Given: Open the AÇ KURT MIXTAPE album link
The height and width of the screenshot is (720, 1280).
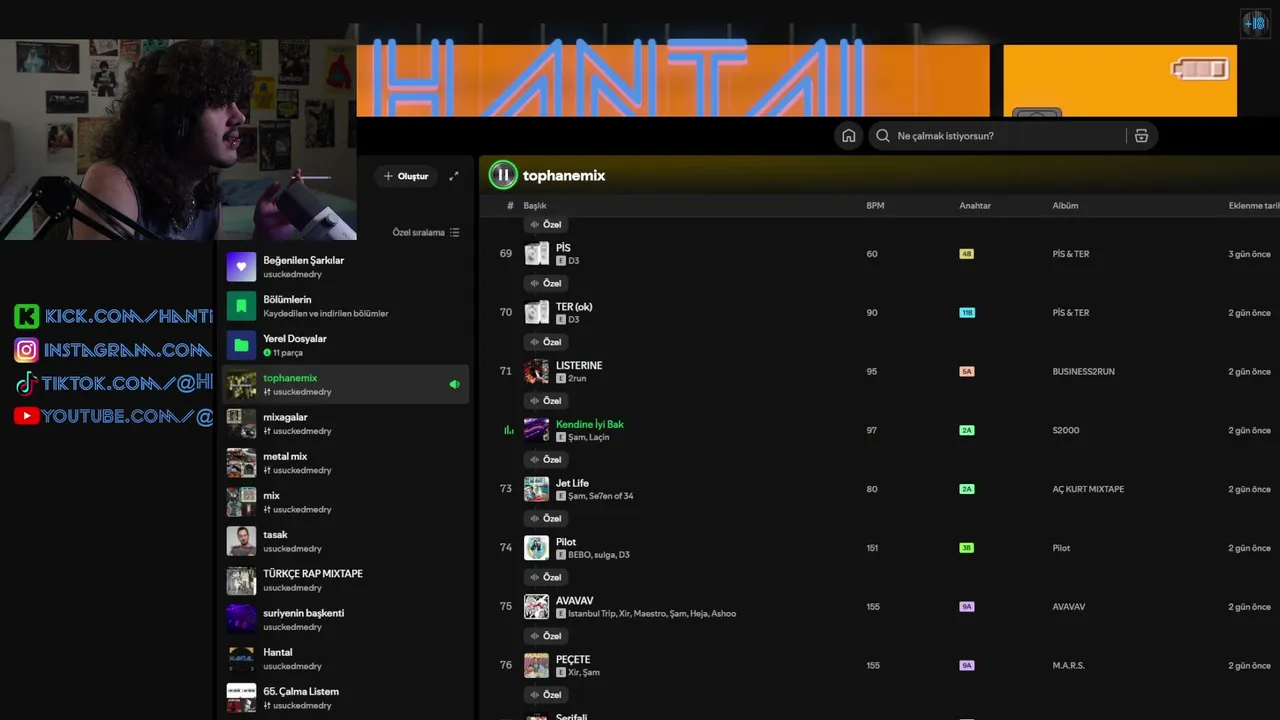Looking at the screenshot, I should (x=1088, y=489).
